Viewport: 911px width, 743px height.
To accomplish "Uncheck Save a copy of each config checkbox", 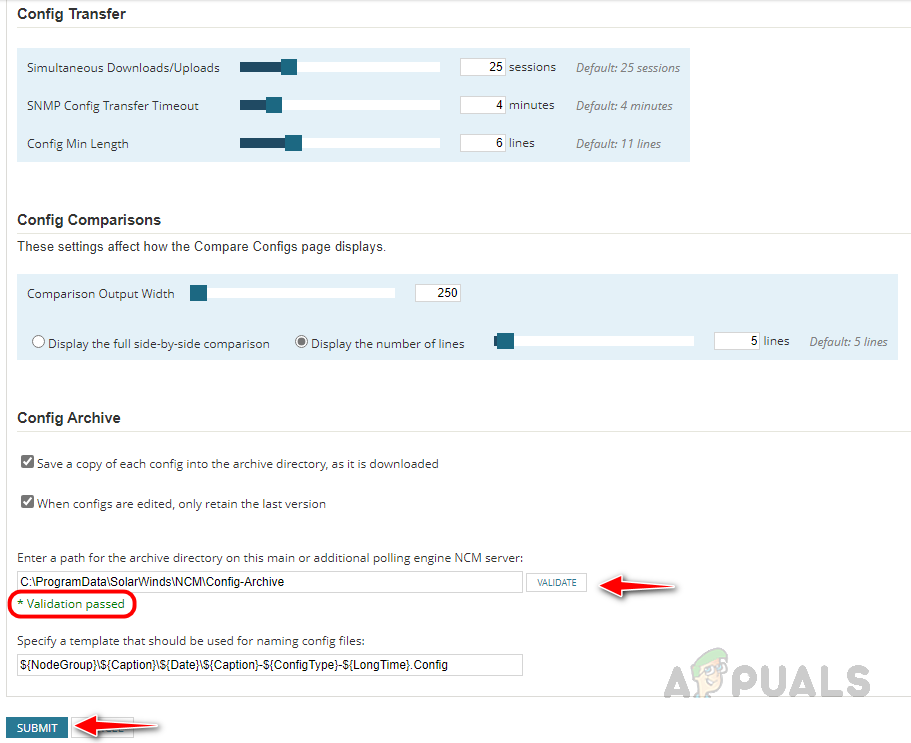I will pos(27,462).
